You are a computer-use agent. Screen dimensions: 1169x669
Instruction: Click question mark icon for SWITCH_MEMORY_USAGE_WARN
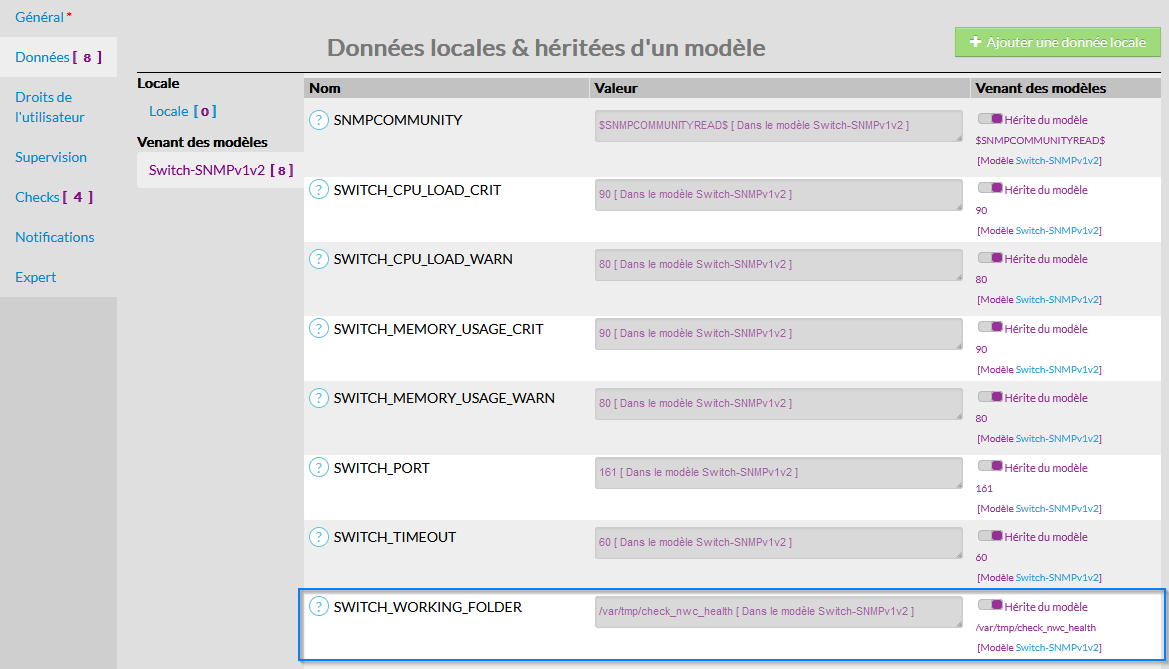point(319,398)
